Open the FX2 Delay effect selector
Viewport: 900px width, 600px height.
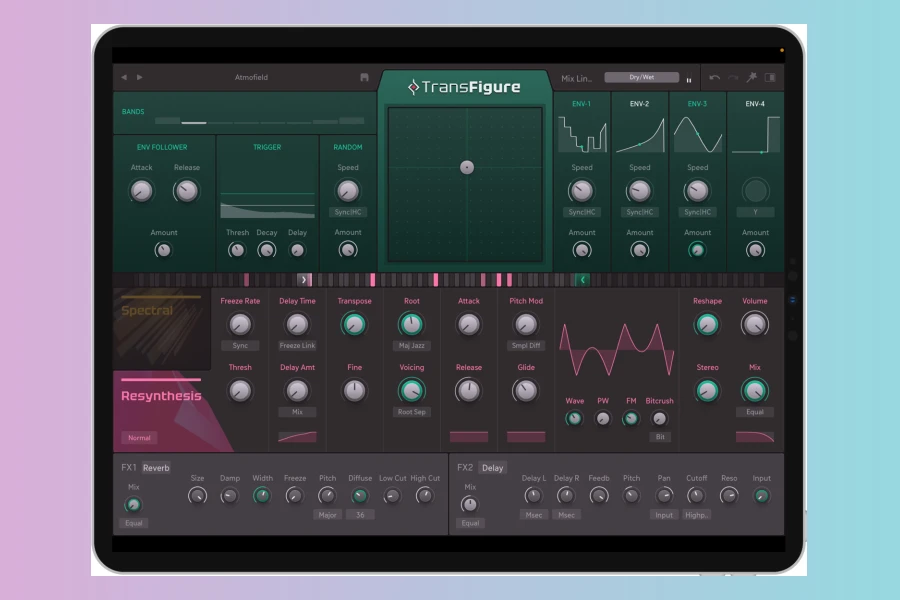tap(492, 468)
